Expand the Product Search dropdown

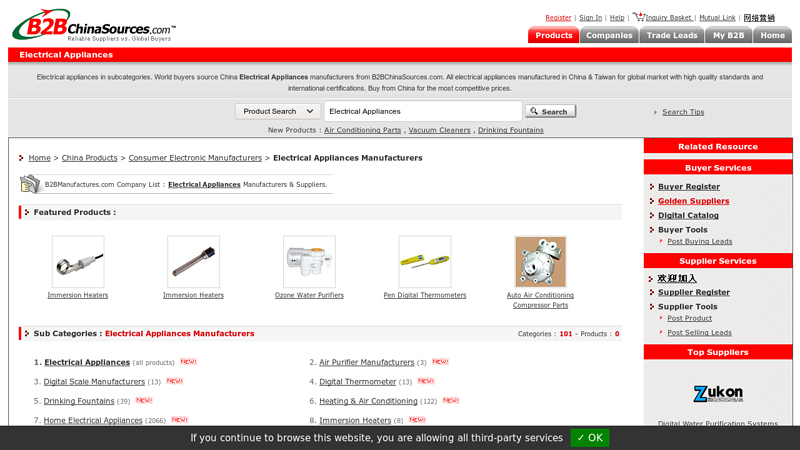278,111
